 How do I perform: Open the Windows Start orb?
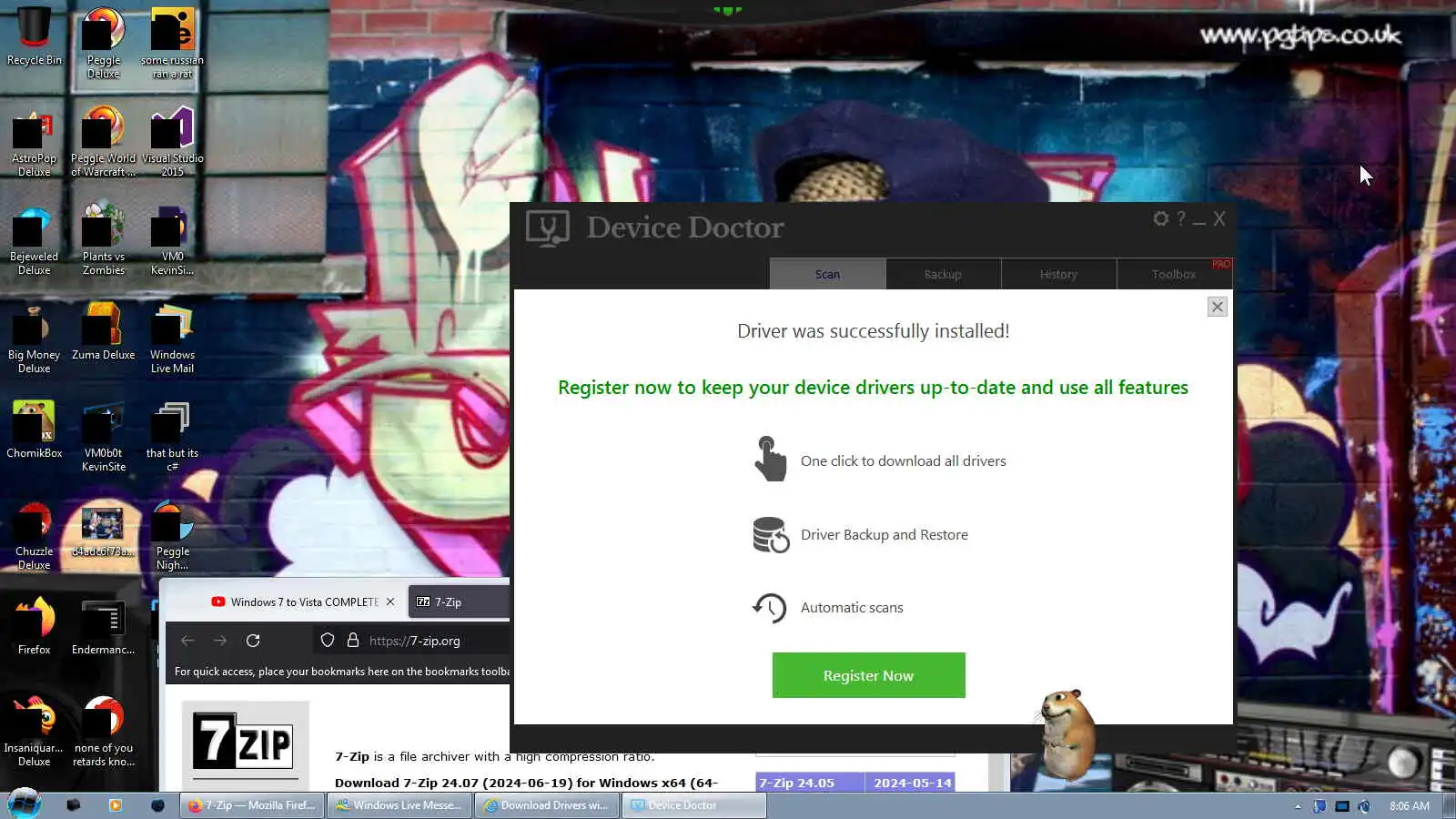click(x=25, y=804)
